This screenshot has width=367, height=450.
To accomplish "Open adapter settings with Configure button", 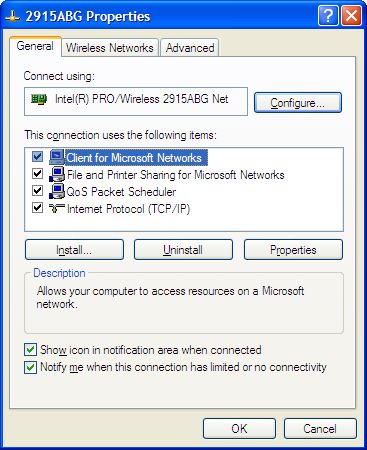I will 298,103.
